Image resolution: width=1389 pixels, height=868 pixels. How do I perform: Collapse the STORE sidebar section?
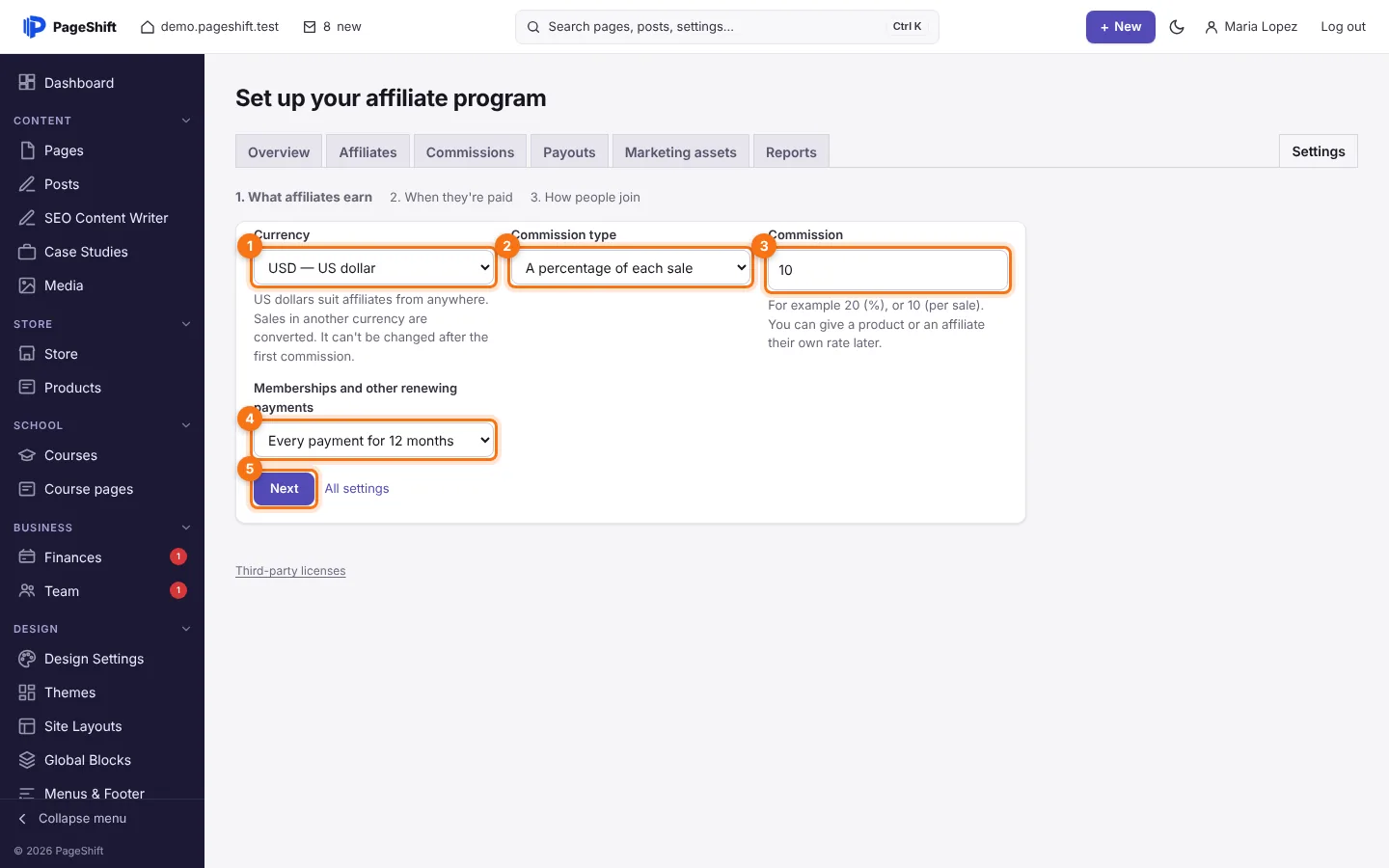pyautogui.click(x=186, y=324)
